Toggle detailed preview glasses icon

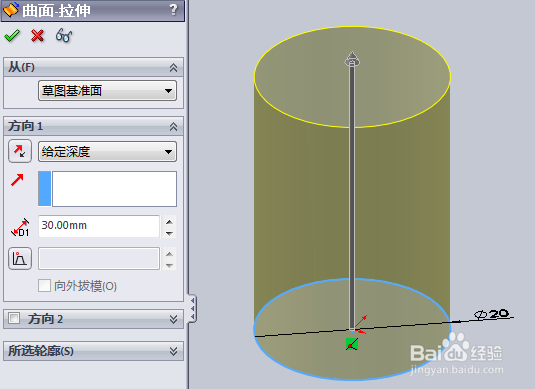(x=64, y=35)
